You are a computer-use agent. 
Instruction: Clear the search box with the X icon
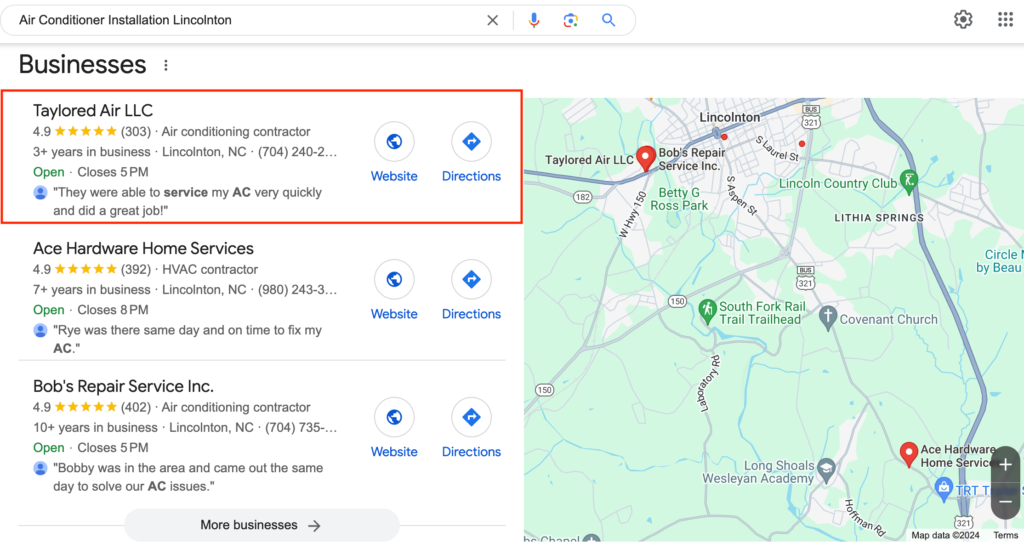[x=492, y=20]
